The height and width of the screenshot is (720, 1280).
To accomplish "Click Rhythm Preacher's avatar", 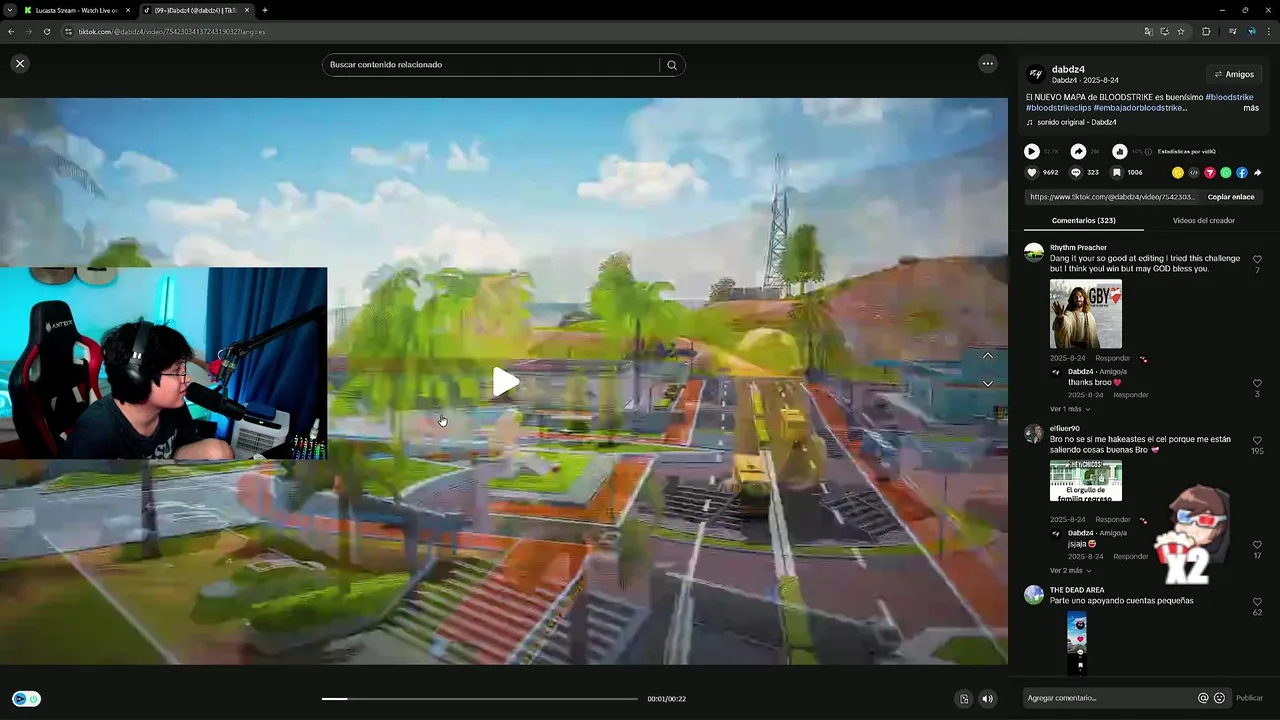I will click(1034, 252).
